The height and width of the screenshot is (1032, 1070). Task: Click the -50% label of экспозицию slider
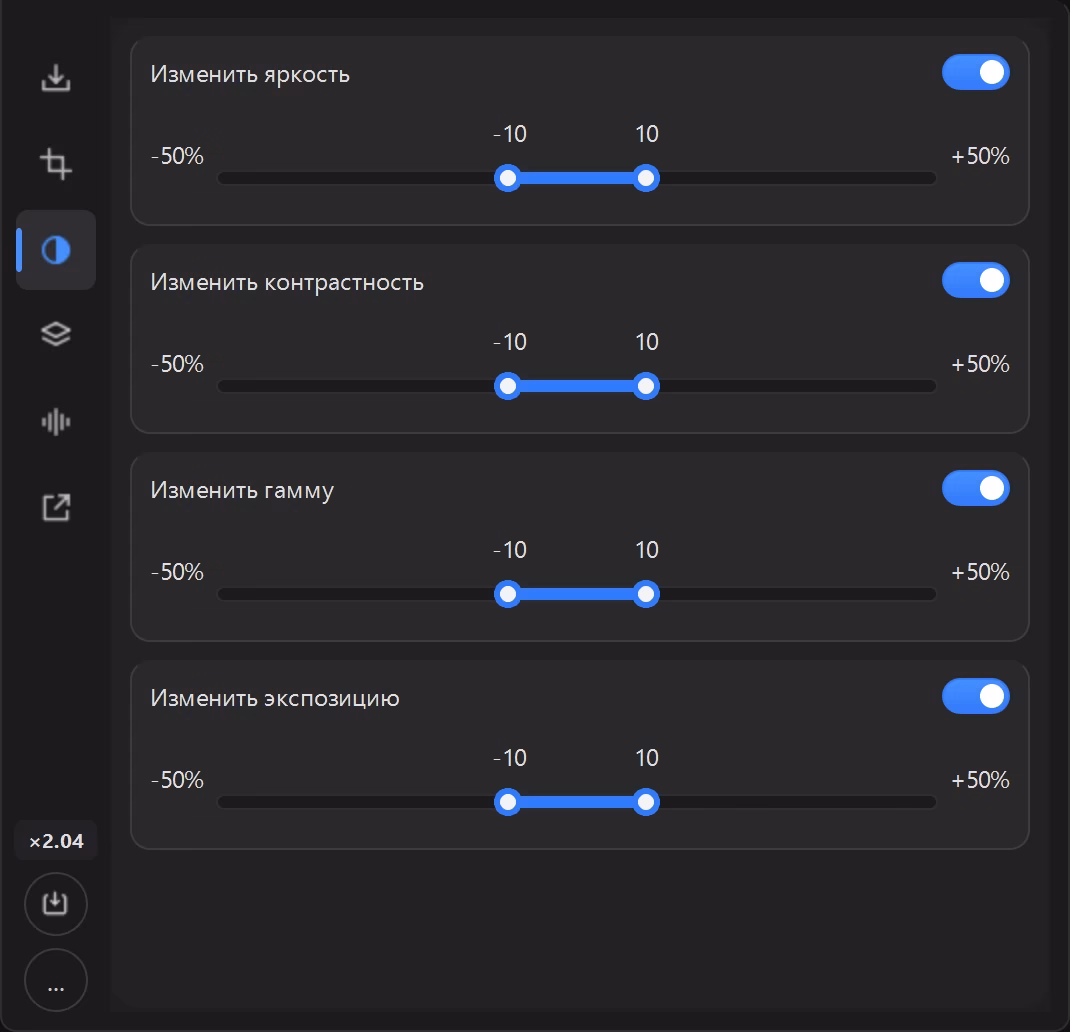[177, 780]
